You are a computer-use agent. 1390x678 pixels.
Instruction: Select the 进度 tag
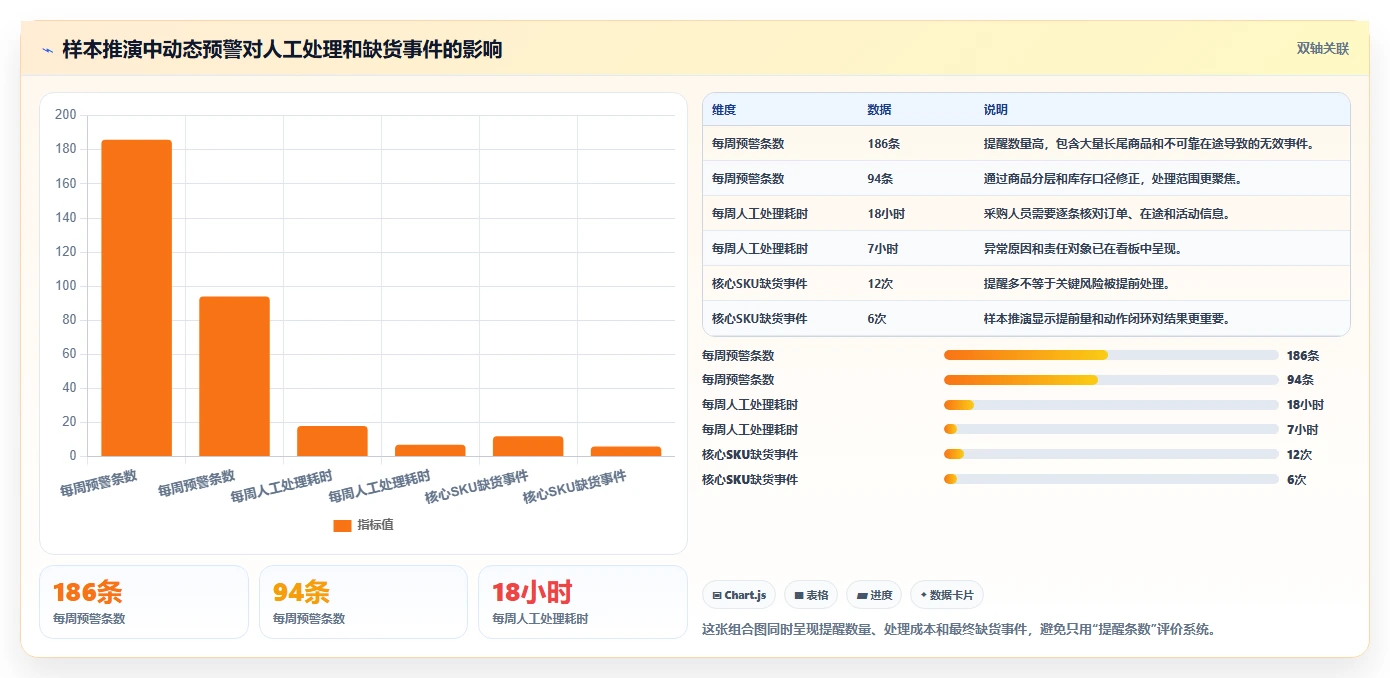[x=874, y=595]
